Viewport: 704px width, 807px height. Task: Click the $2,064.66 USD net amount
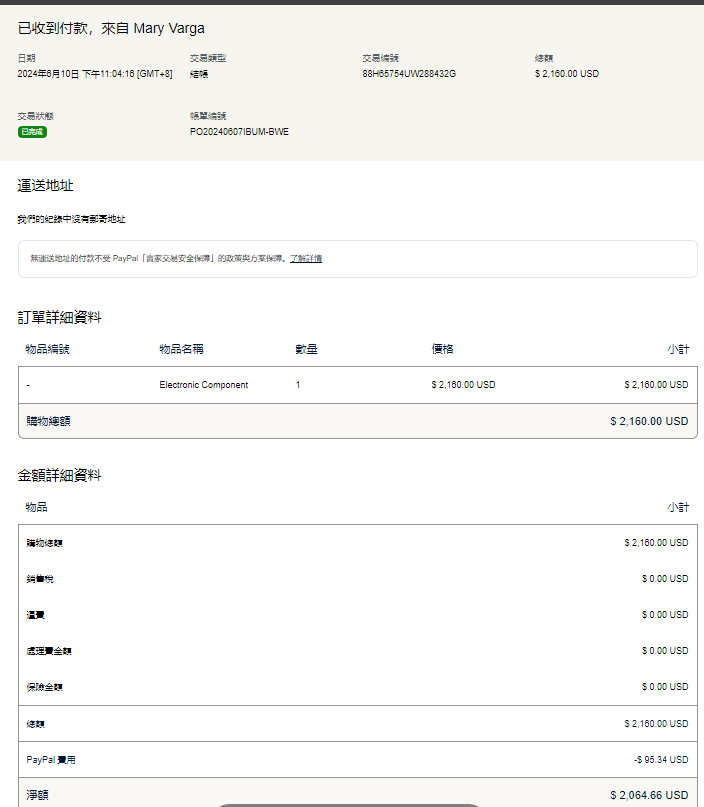click(649, 795)
